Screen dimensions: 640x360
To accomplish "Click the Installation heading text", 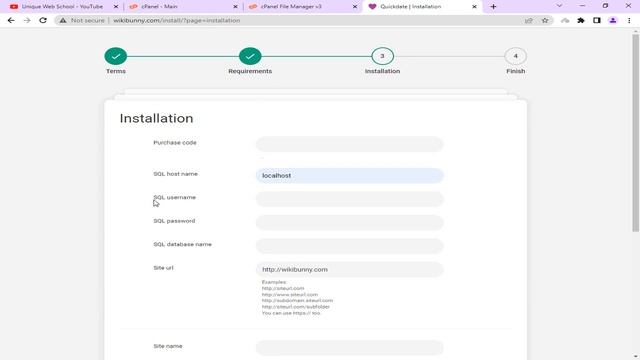I will pyautogui.click(x=156, y=118).
